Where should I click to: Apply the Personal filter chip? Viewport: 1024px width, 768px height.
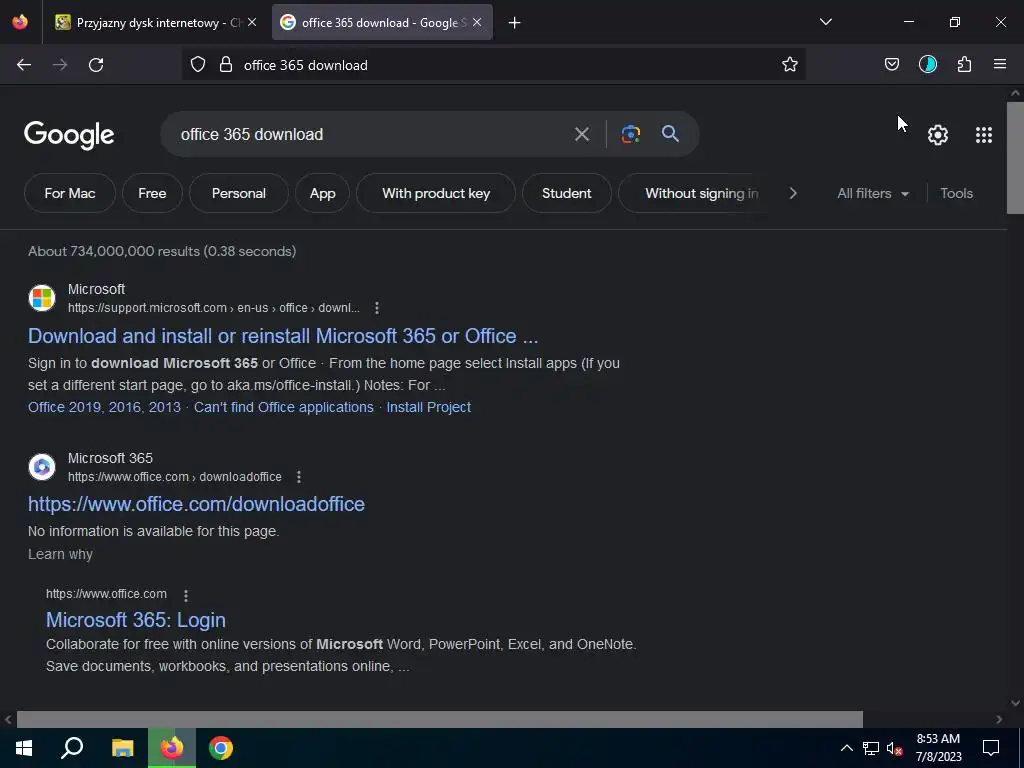click(x=238, y=193)
